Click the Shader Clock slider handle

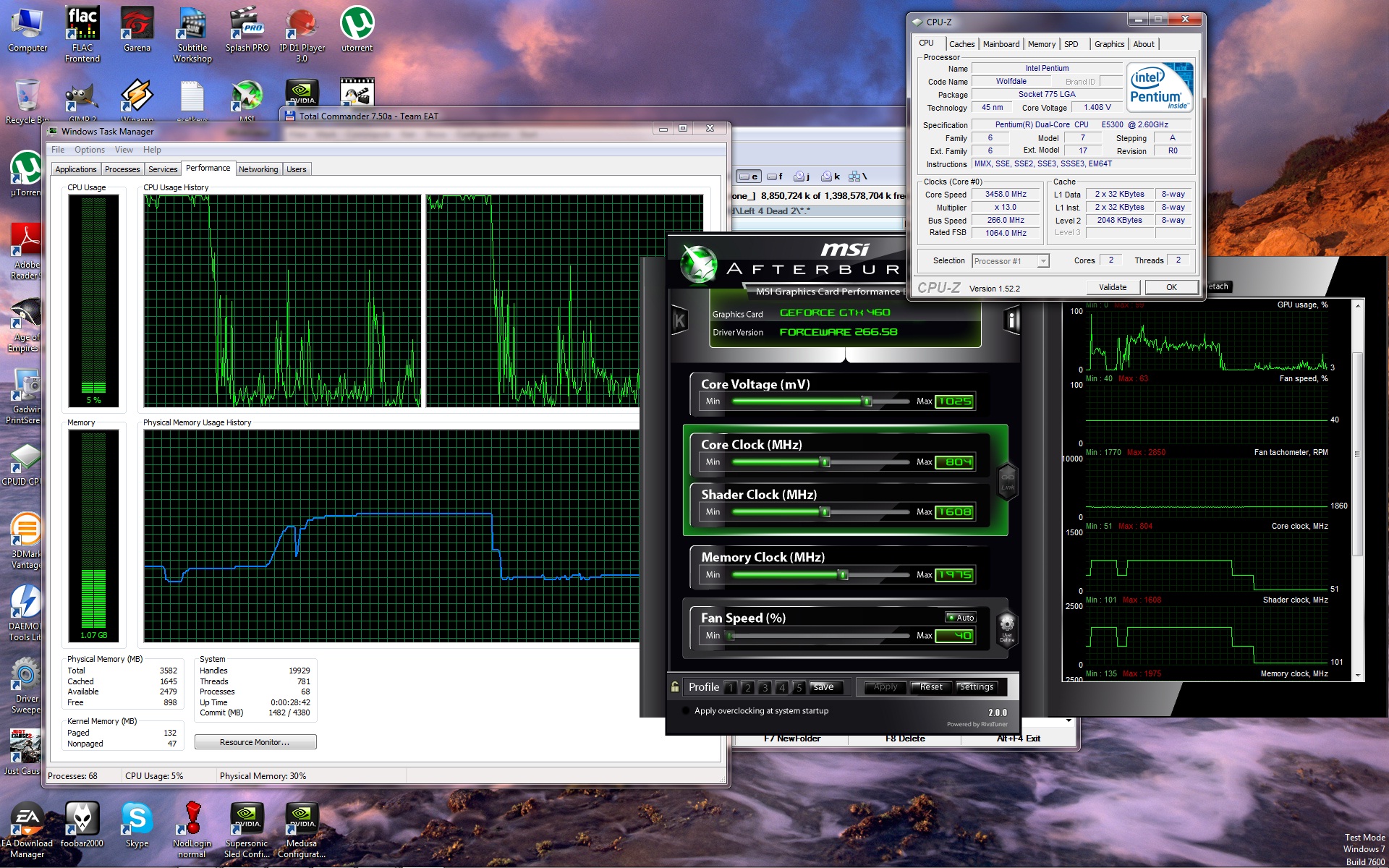[x=825, y=511]
